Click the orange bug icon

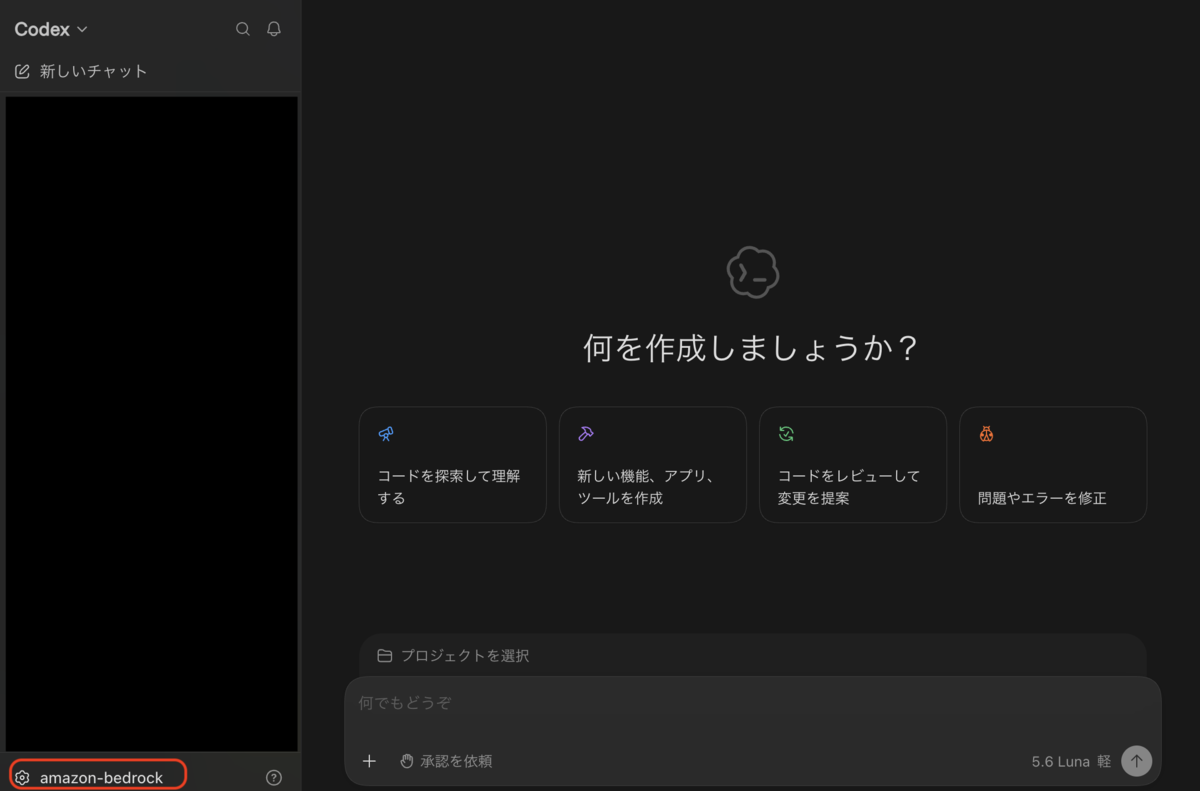pos(986,434)
